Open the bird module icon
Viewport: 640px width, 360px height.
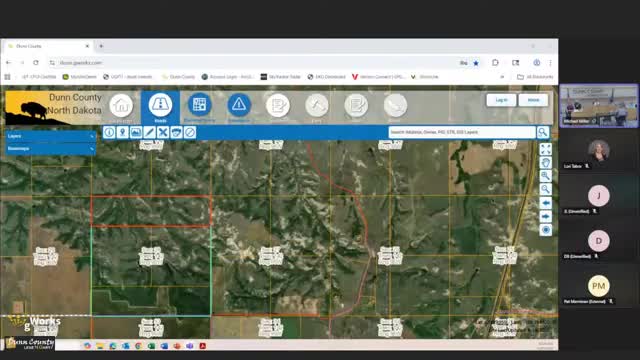pos(395,105)
